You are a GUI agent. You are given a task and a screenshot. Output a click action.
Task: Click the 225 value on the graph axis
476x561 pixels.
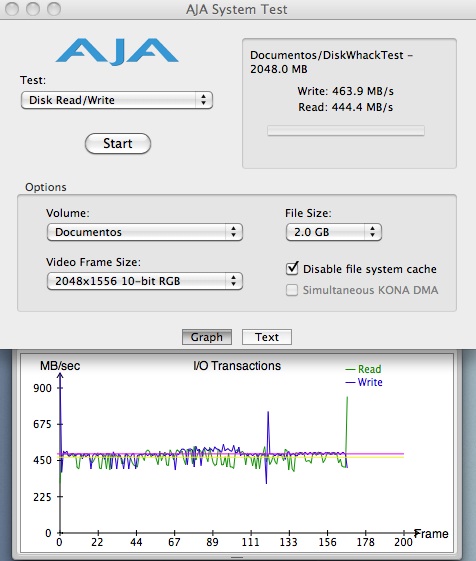point(43,497)
